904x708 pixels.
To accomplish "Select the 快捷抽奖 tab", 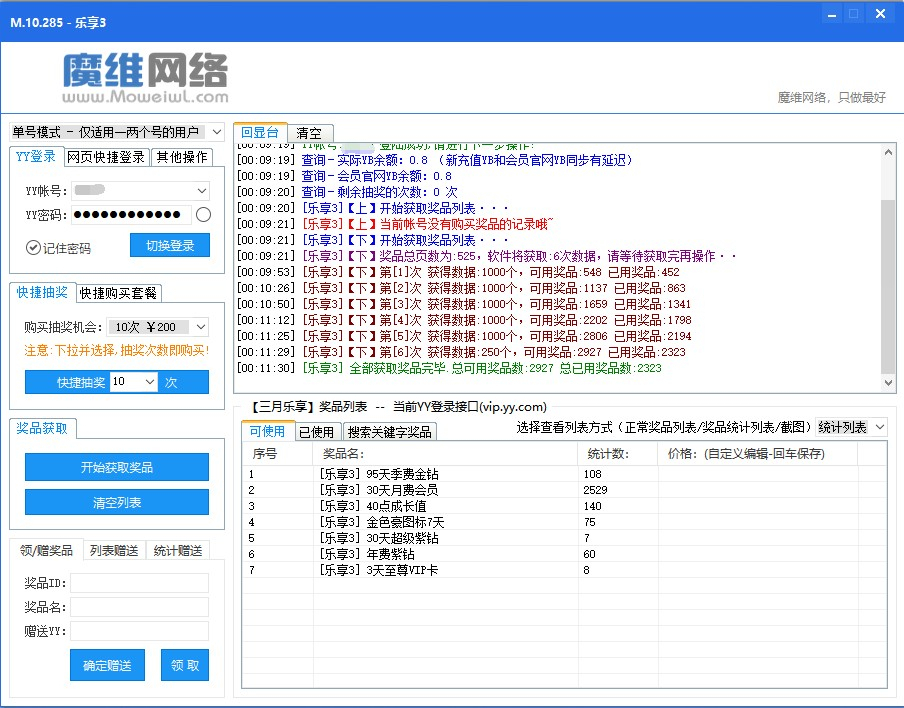I will point(42,292).
